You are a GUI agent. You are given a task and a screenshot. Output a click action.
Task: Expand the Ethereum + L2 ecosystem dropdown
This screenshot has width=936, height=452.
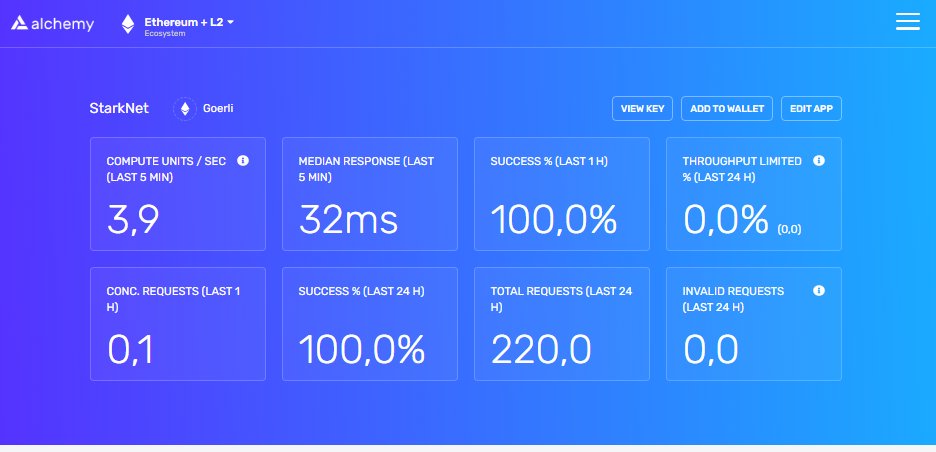(189, 22)
